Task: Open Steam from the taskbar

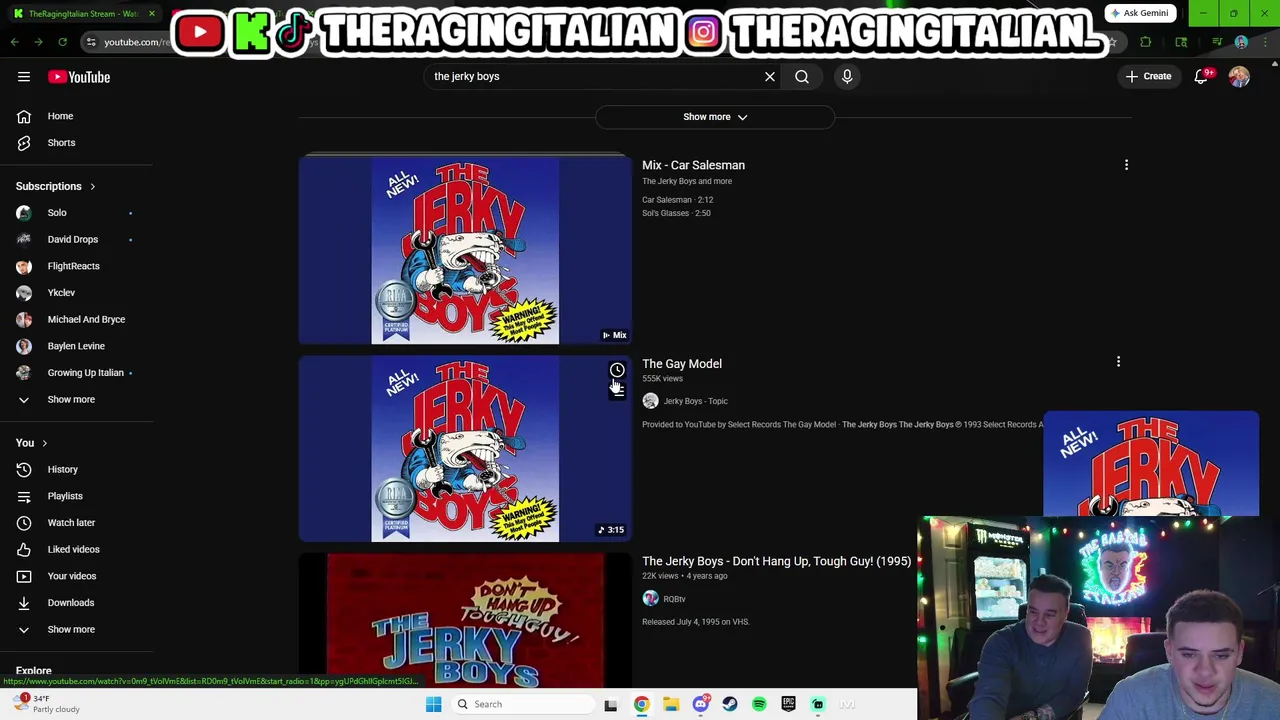Action: coord(730,704)
